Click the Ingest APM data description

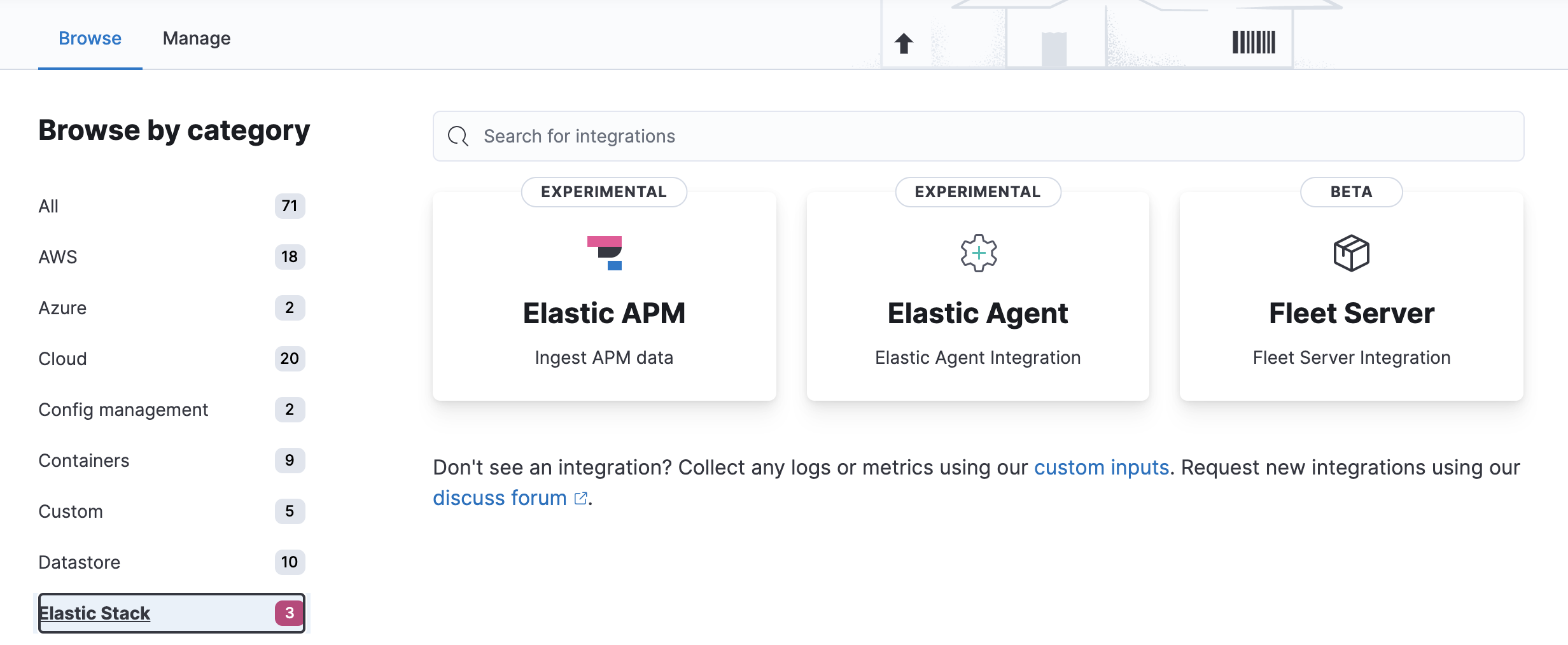[x=604, y=357]
